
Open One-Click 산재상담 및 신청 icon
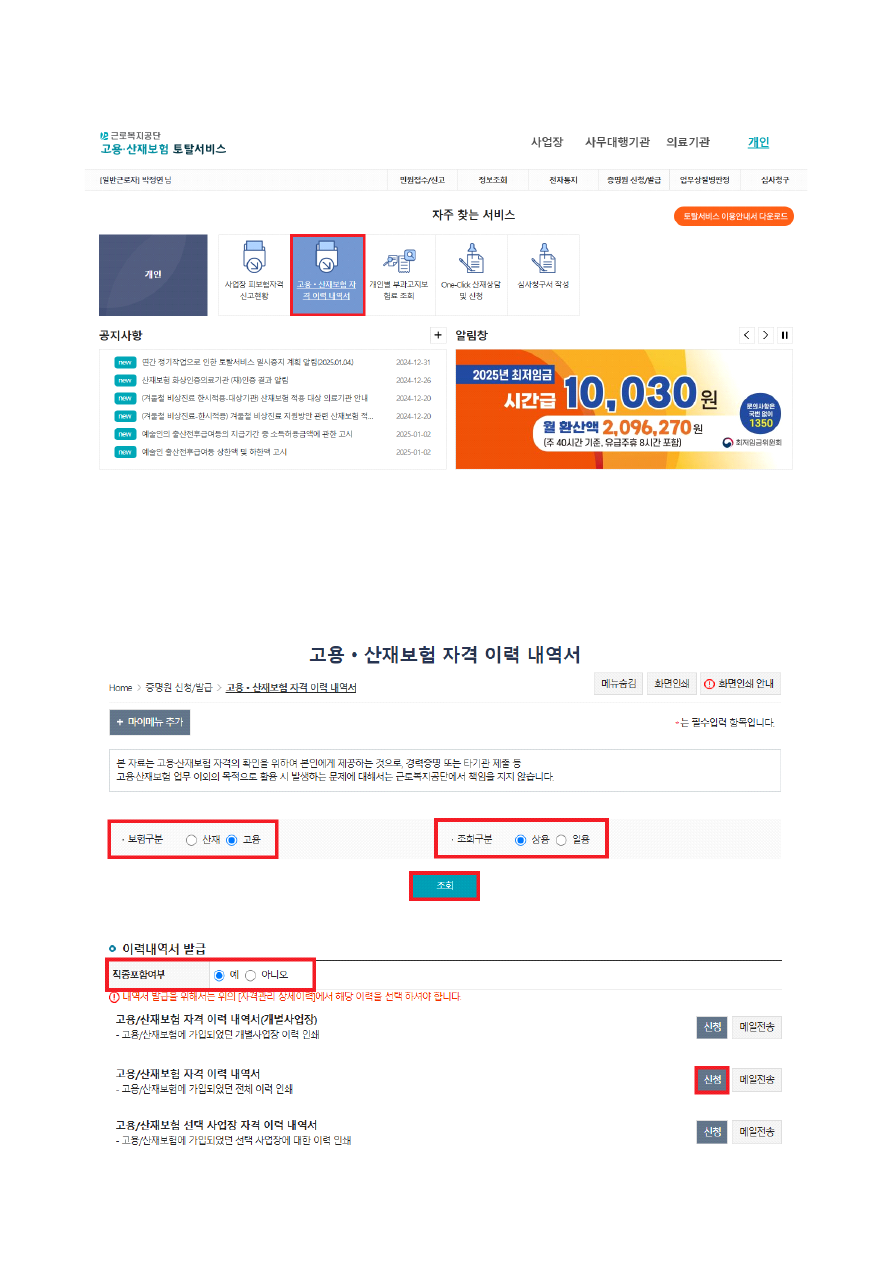(471, 275)
